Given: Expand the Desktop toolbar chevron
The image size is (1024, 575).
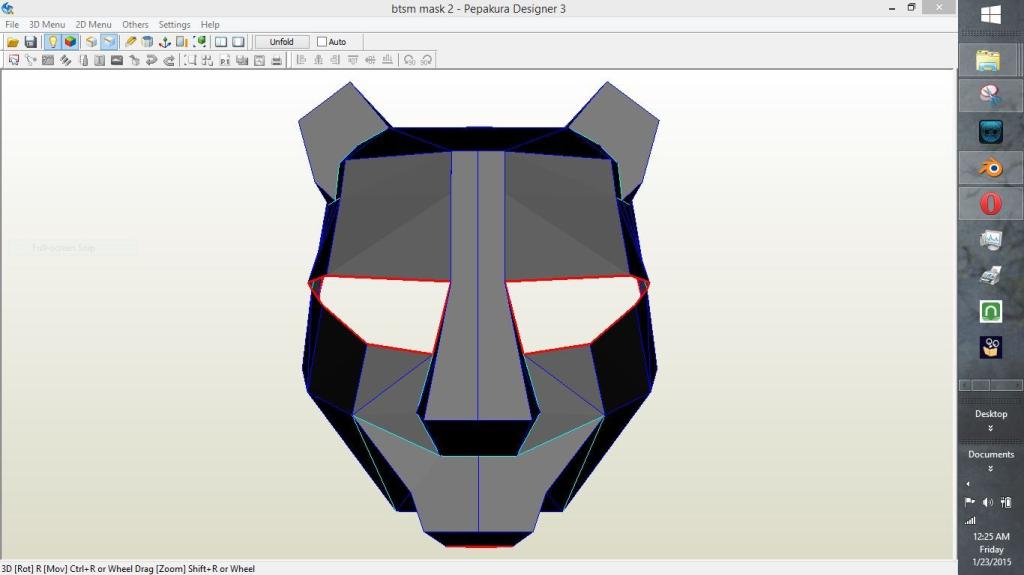Looking at the screenshot, I should (990, 428).
